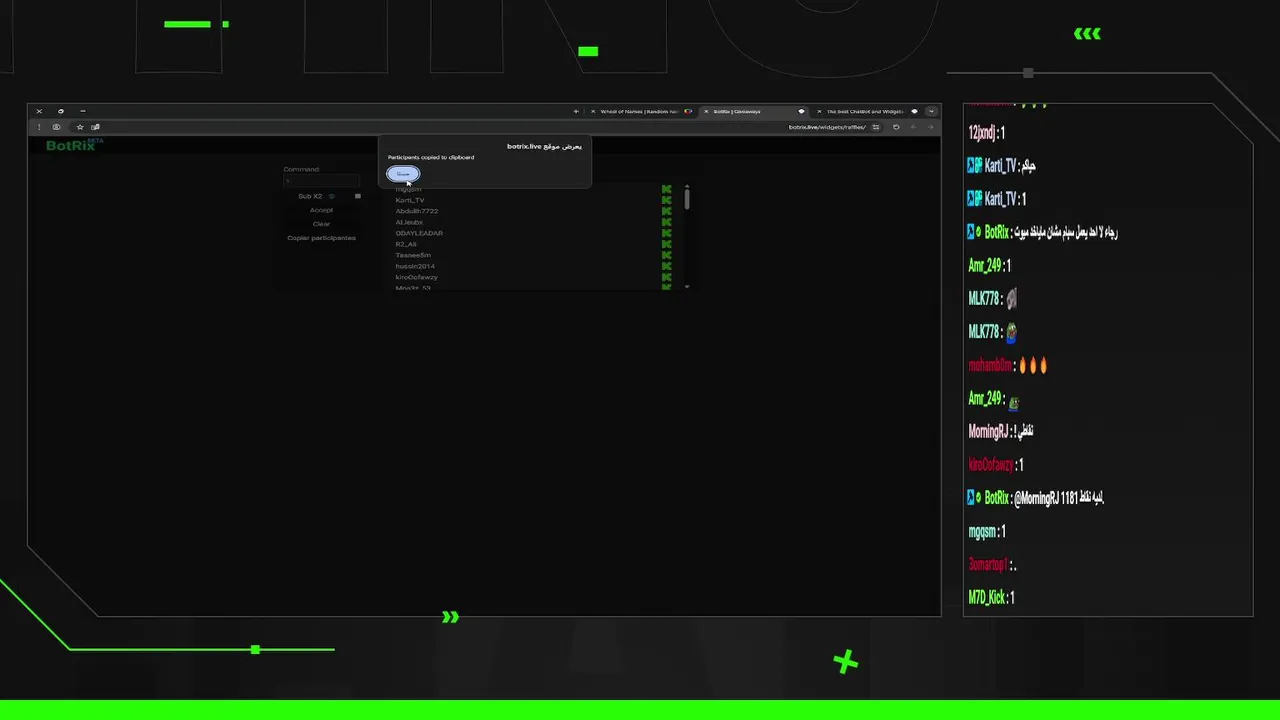Confirm the clipboard alert dialog button
The image size is (1280, 720).
(x=403, y=174)
